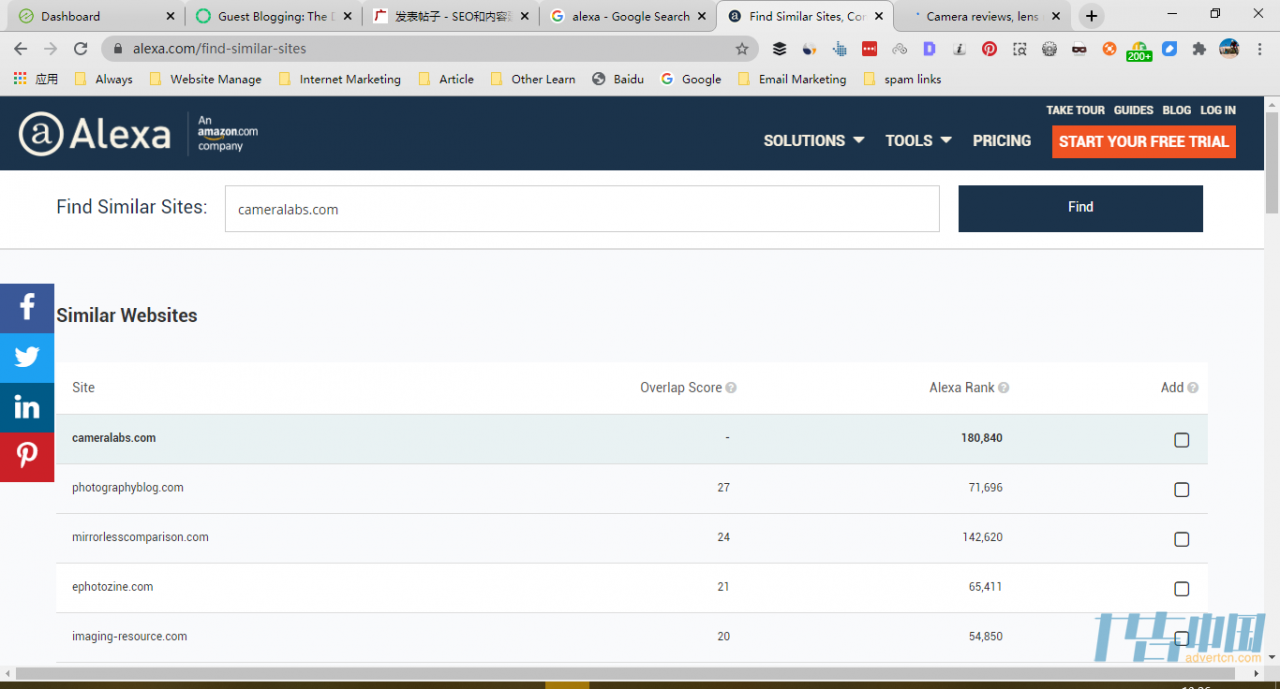Viewport: 1280px width, 689px height.
Task: Open the Alexa BLOG link
Action: [x=1177, y=110]
